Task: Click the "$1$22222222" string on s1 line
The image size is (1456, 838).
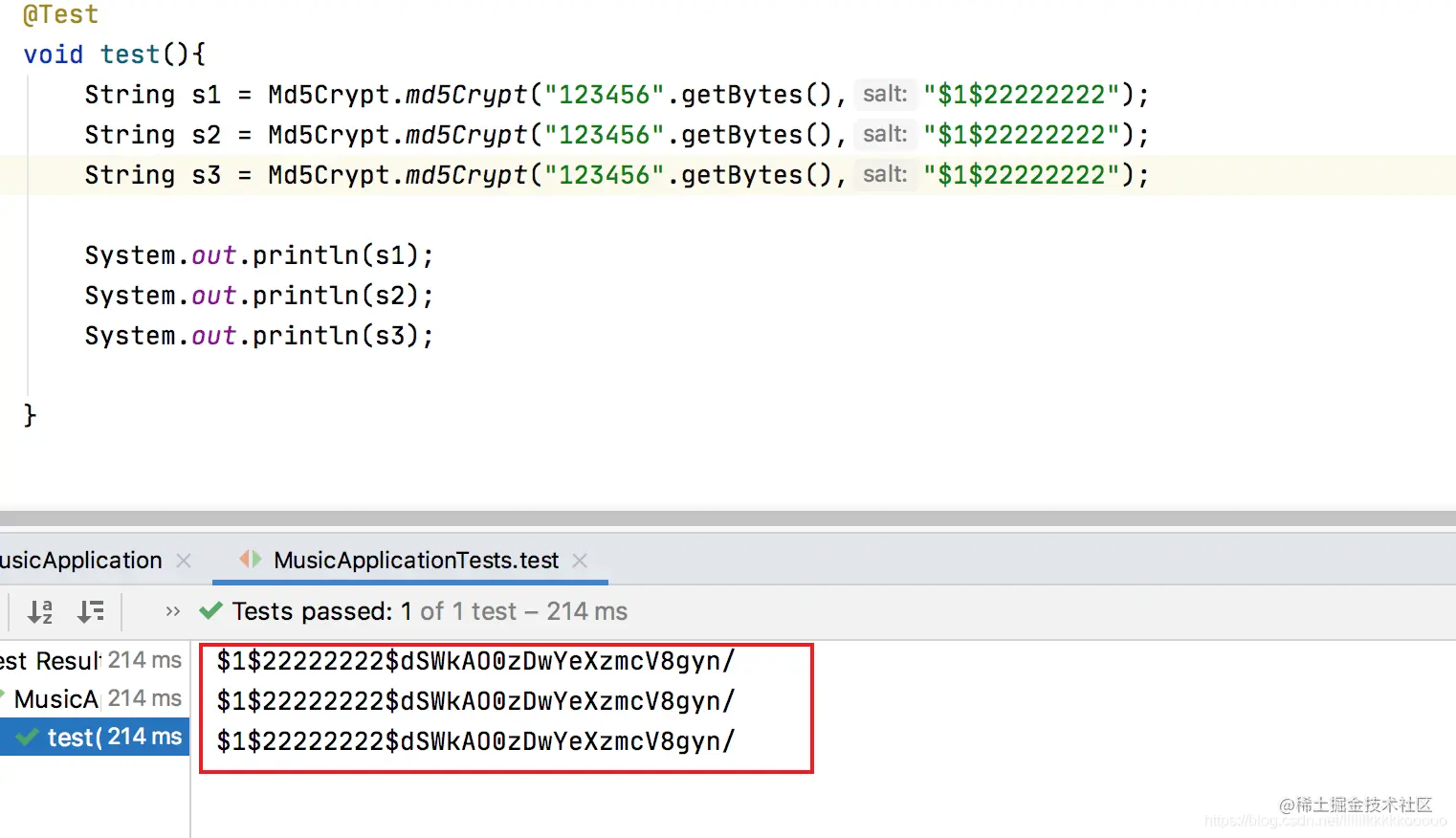Action: [x=1021, y=95]
